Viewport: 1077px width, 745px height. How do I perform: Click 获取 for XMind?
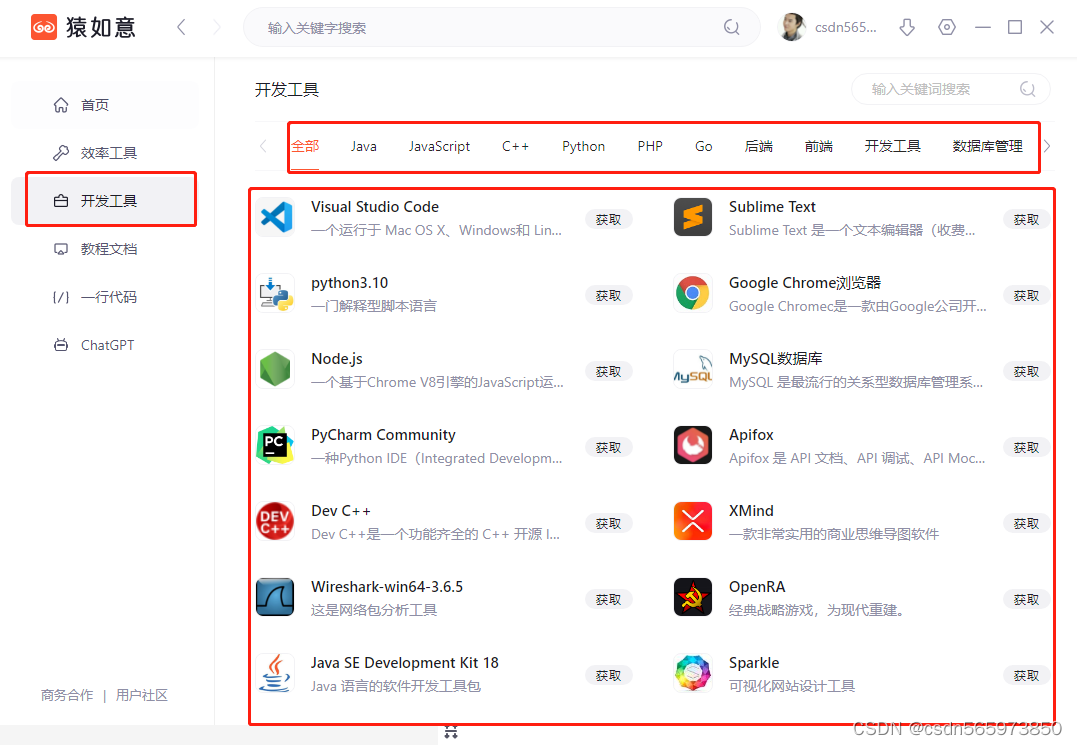coord(1026,524)
